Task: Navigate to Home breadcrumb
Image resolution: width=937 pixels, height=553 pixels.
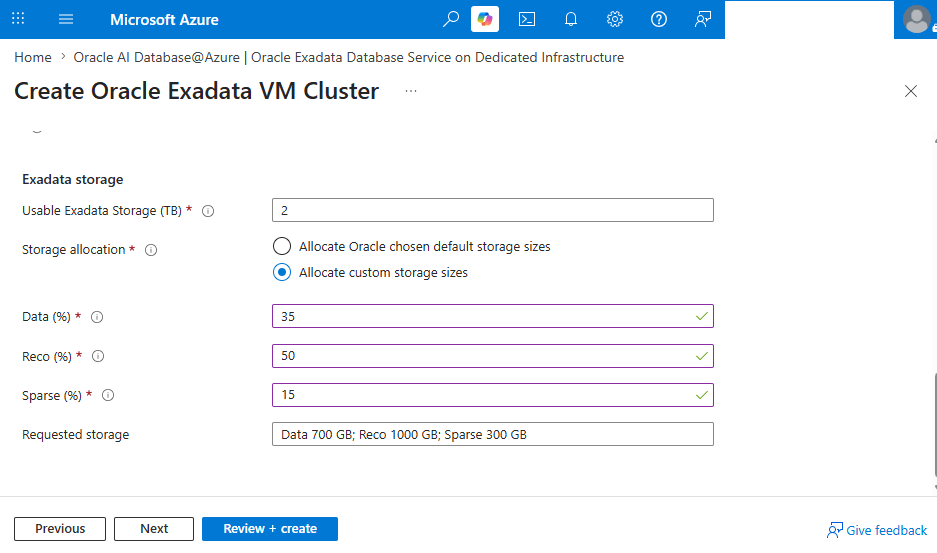Action: pos(33,57)
